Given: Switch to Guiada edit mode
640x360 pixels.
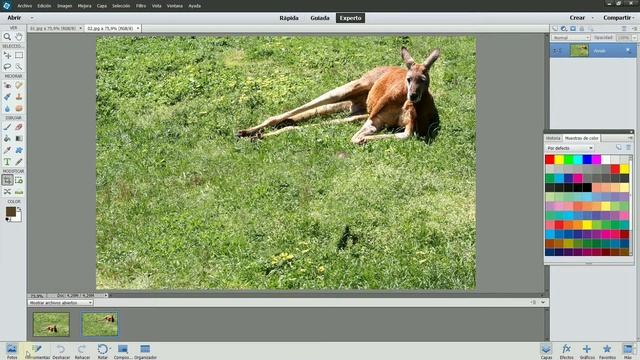Looking at the screenshot, I should click(x=320, y=18).
